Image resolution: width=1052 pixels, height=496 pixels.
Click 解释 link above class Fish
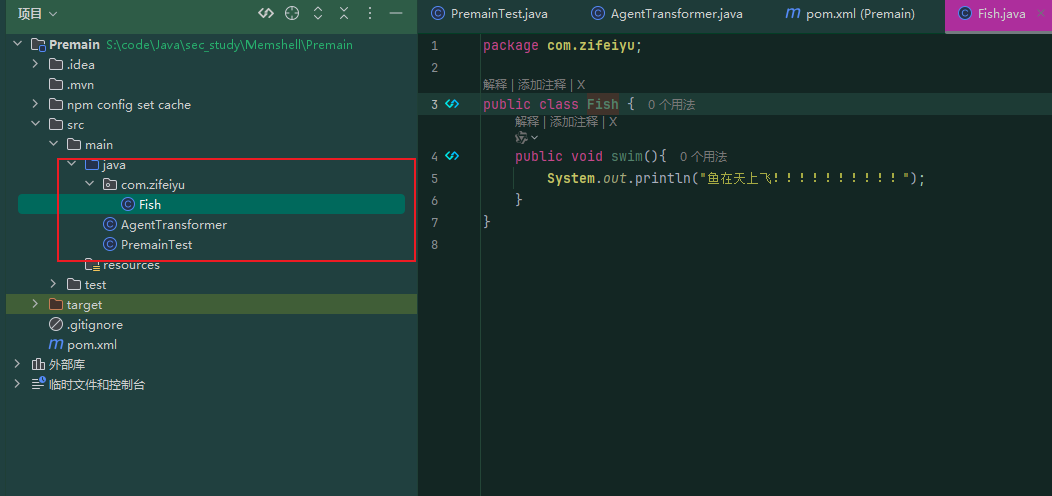495,85
